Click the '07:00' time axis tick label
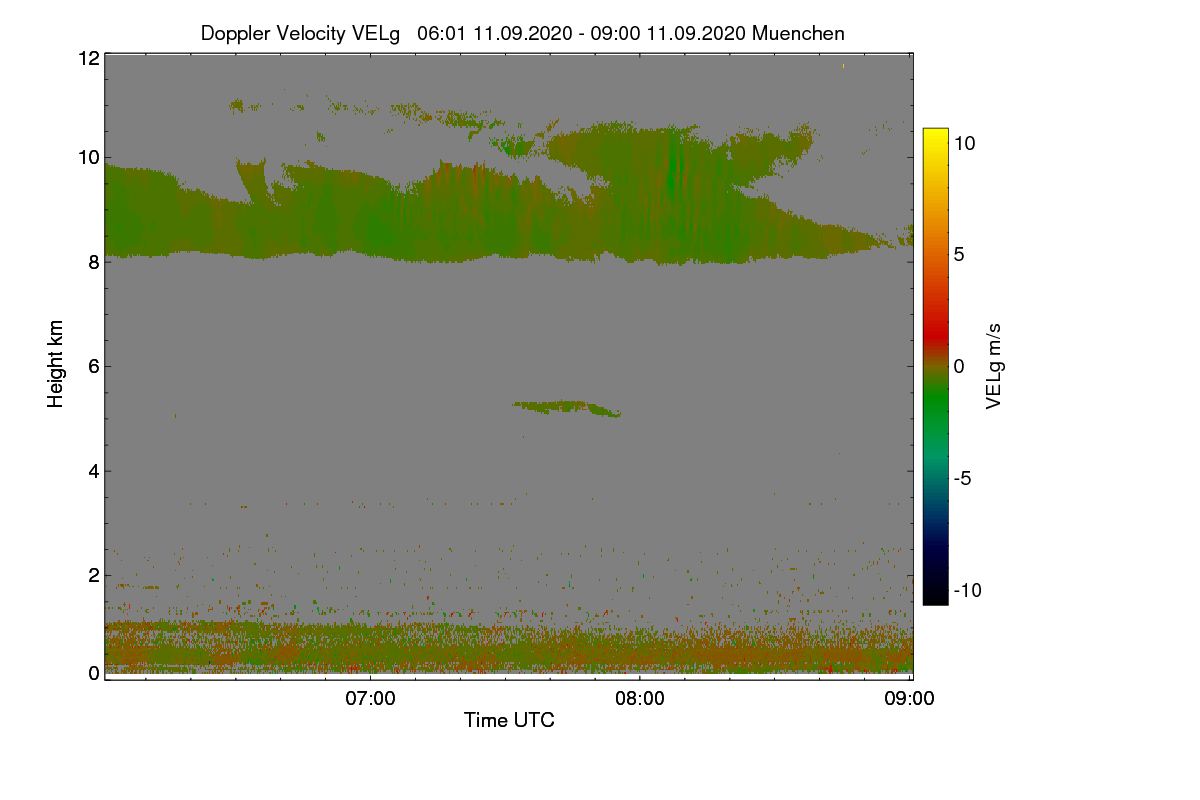 coord(371,699)
